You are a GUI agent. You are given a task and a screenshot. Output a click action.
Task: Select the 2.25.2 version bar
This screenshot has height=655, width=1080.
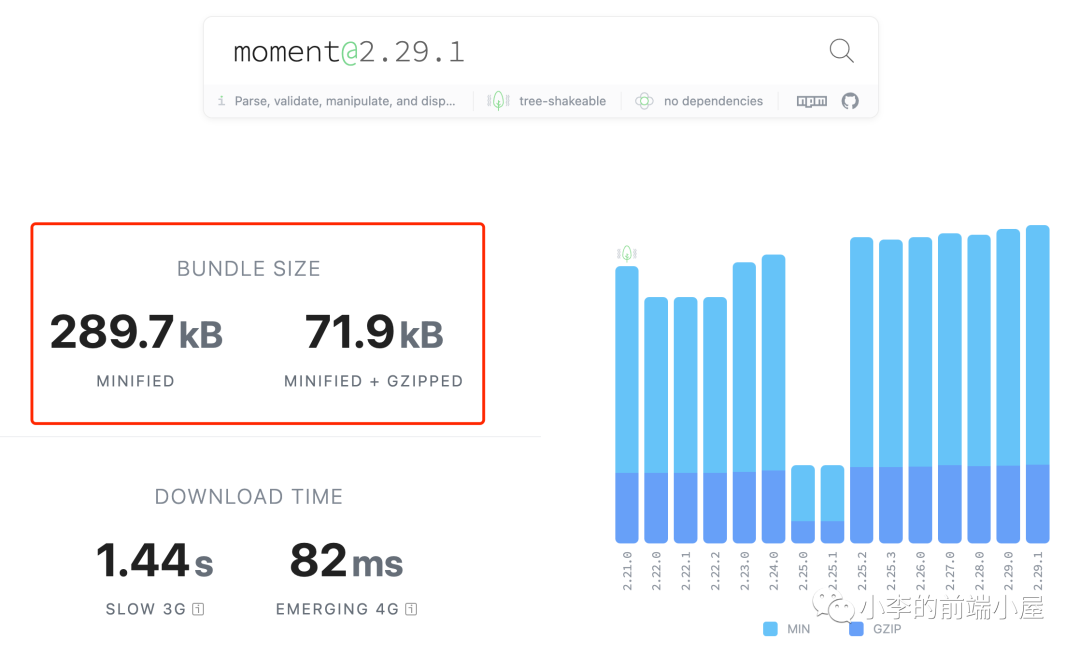(862, 390)
